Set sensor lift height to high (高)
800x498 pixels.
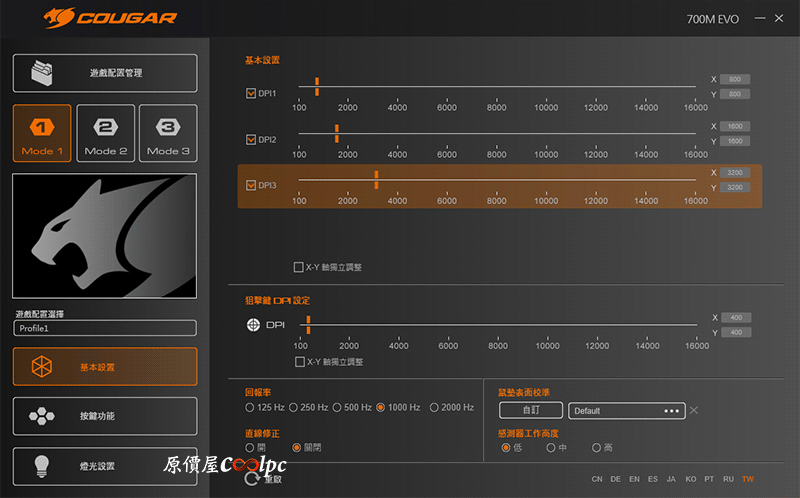596,447
